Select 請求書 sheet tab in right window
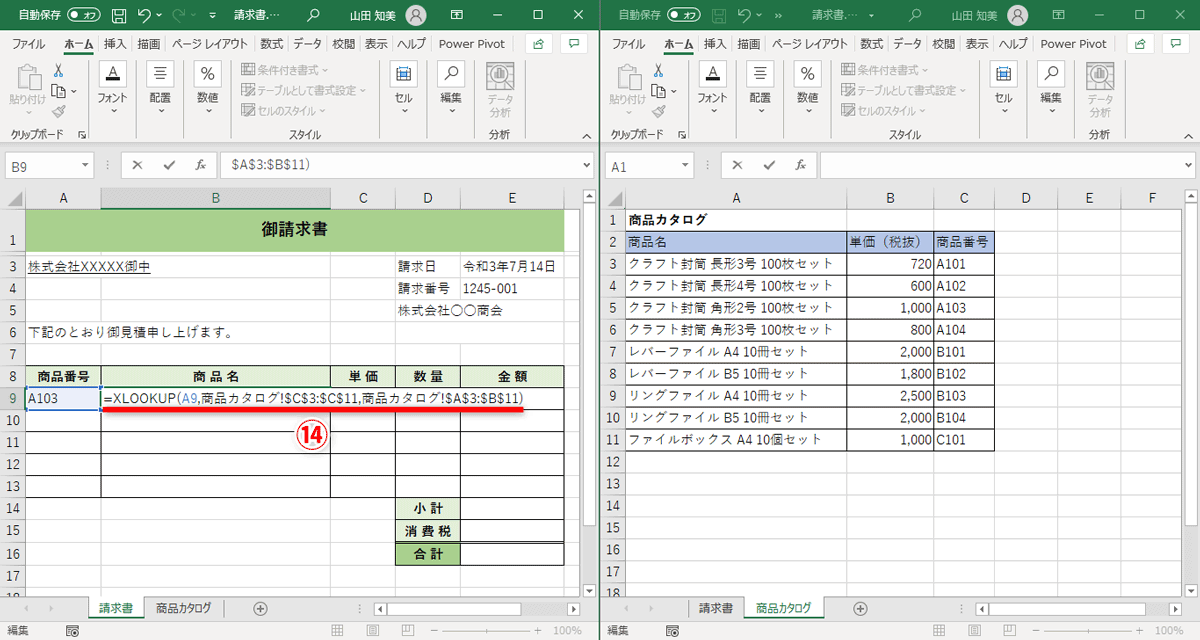The width and height of the screenshot is (1200, 640). [x=715, y=608]
